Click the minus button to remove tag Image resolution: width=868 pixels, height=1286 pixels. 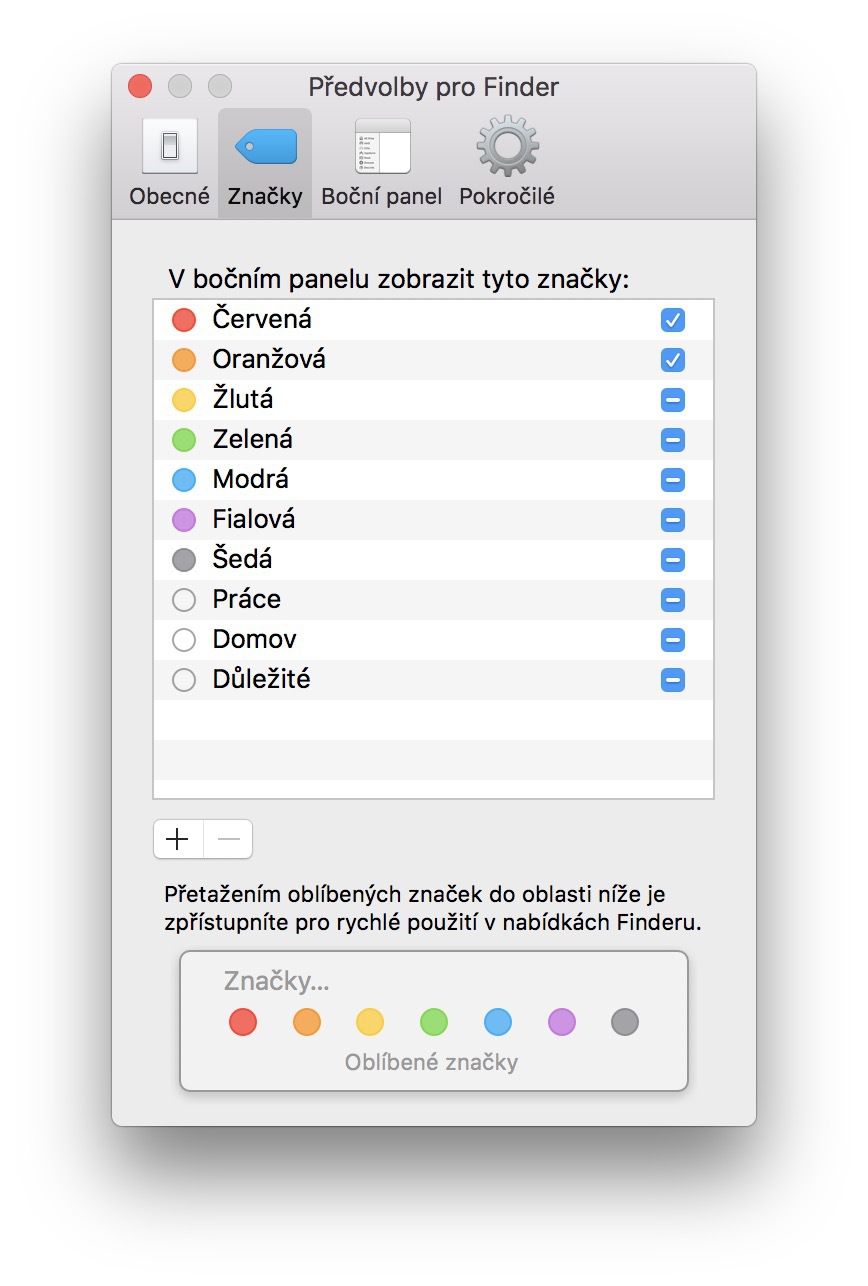click(x=228, y=839)
